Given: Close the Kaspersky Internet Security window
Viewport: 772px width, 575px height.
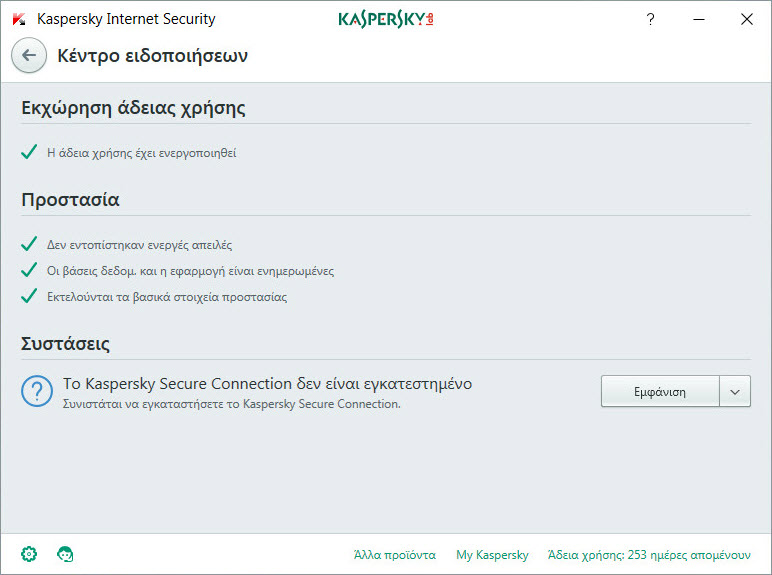Looking at the screenshot, I should [x=746, y=19].
